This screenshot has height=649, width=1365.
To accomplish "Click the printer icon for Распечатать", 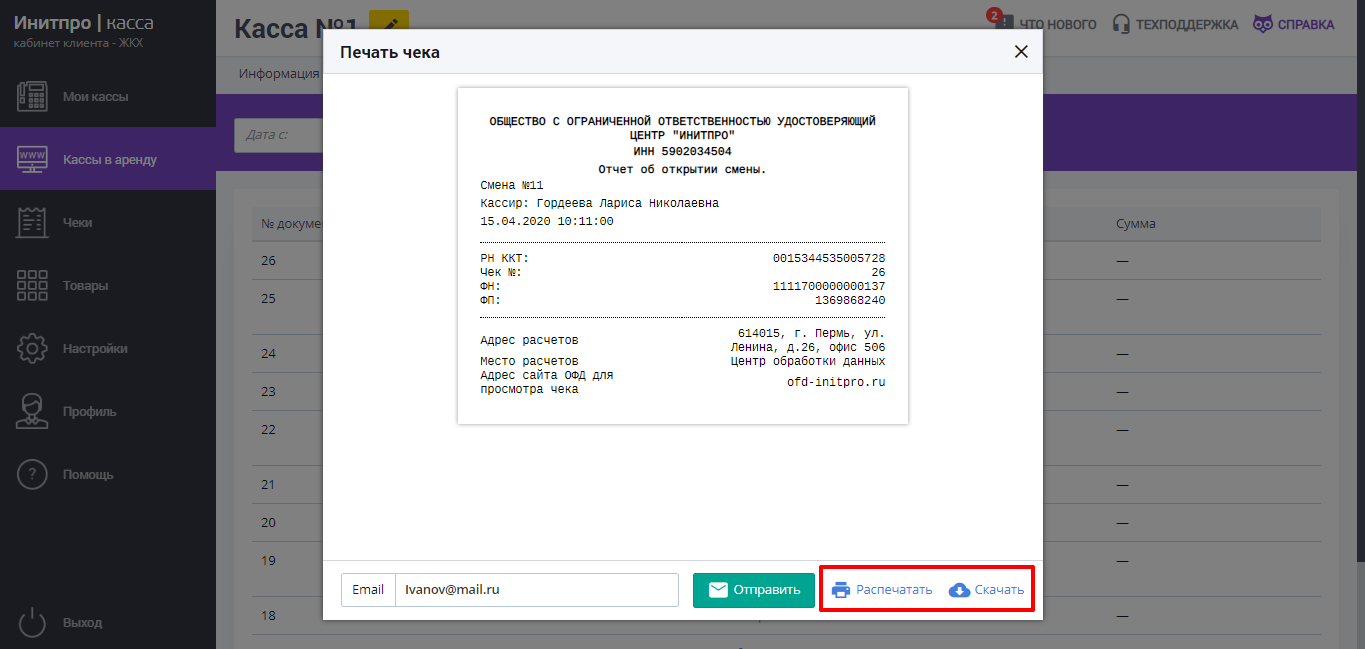I will pyautogui.click(x=841, y=590).
